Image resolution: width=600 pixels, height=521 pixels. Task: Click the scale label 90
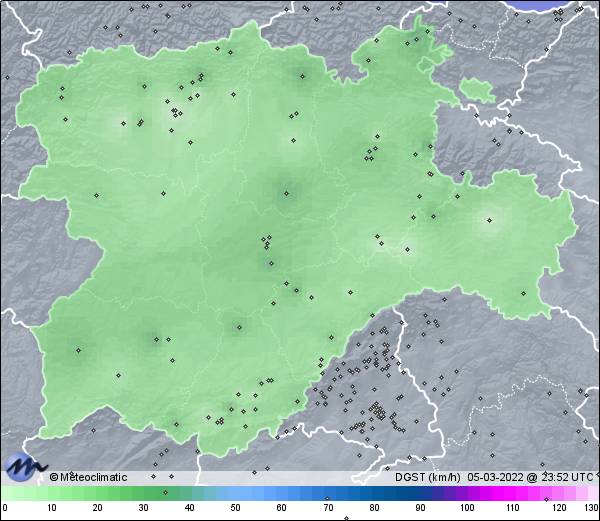pyautogui.click(x=420, y=508)
